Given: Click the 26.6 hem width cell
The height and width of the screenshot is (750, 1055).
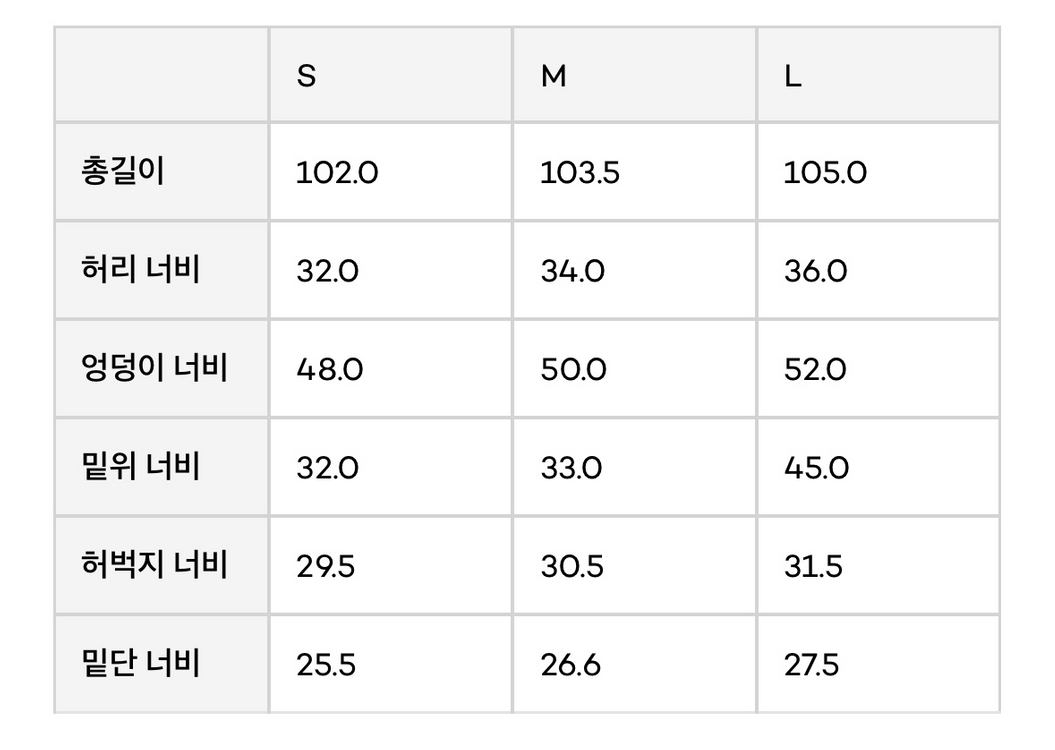Looking at the screenshot, I should click(571, 665).
